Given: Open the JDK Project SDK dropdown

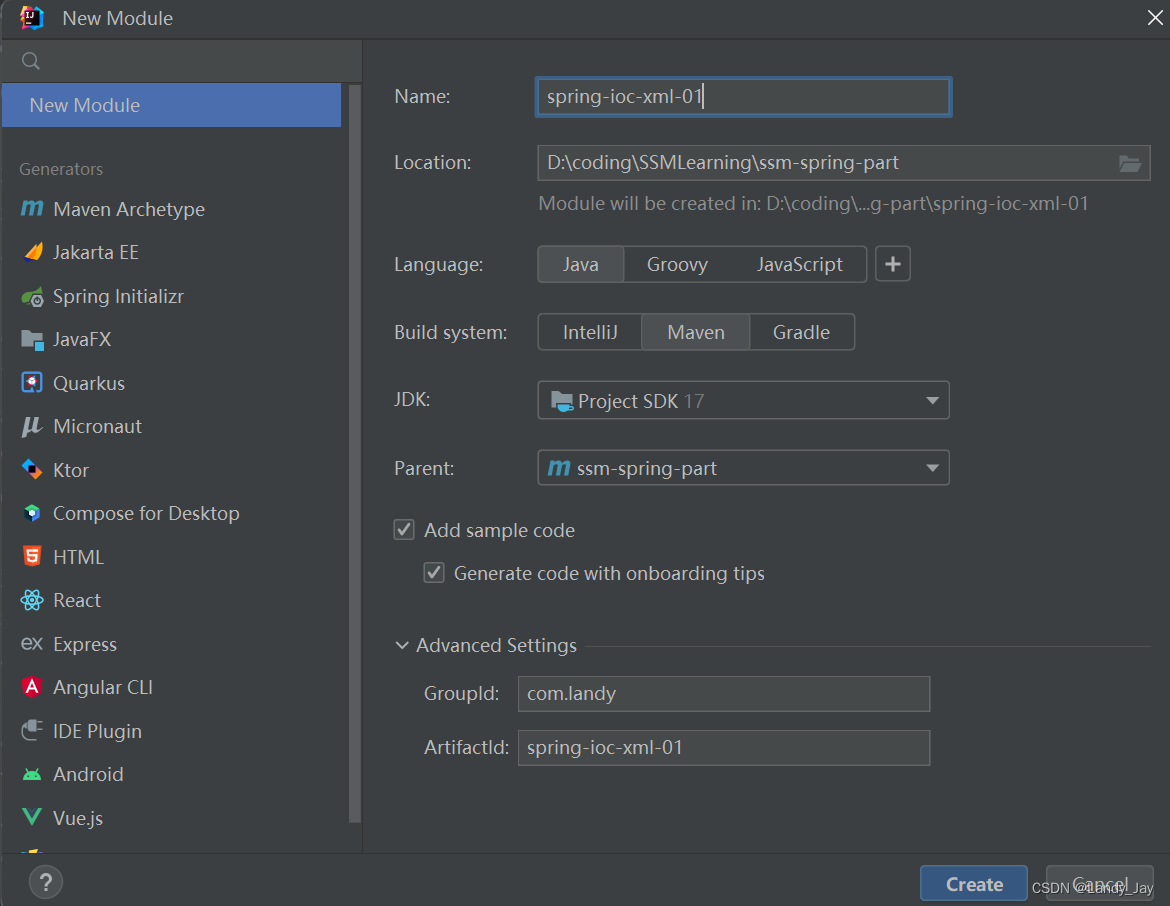Looking at the screenshot, I should click(x=743, y=400).
